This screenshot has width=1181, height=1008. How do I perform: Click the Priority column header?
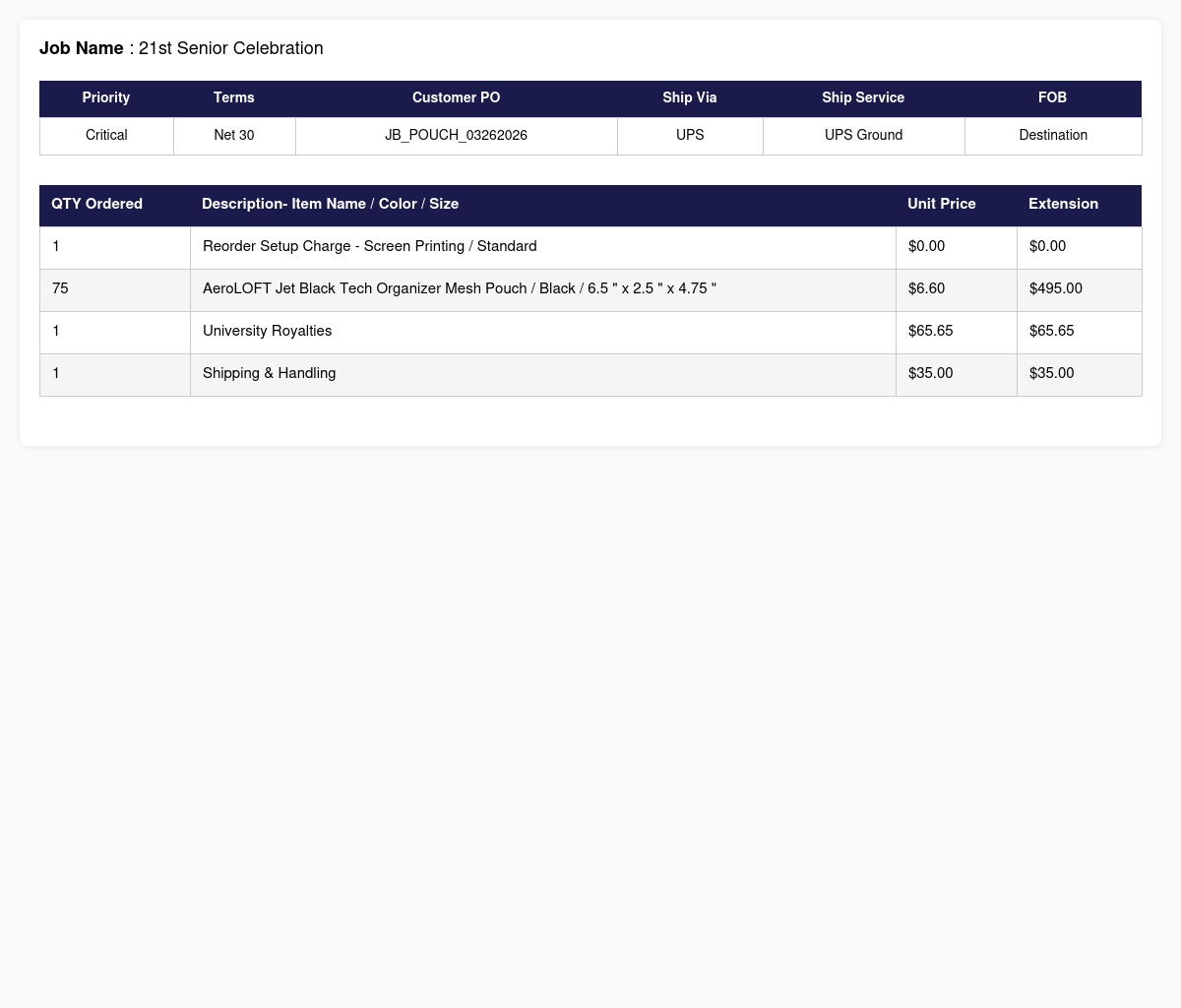pos(106,98)
